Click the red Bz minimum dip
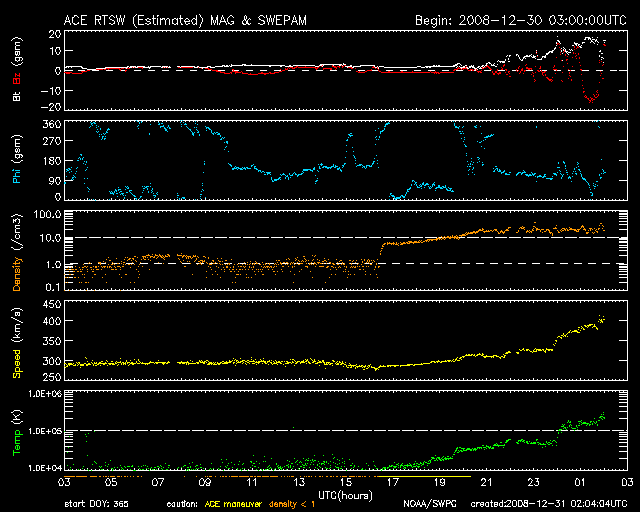This screenshot has width=640, height=512. (591, 99)
